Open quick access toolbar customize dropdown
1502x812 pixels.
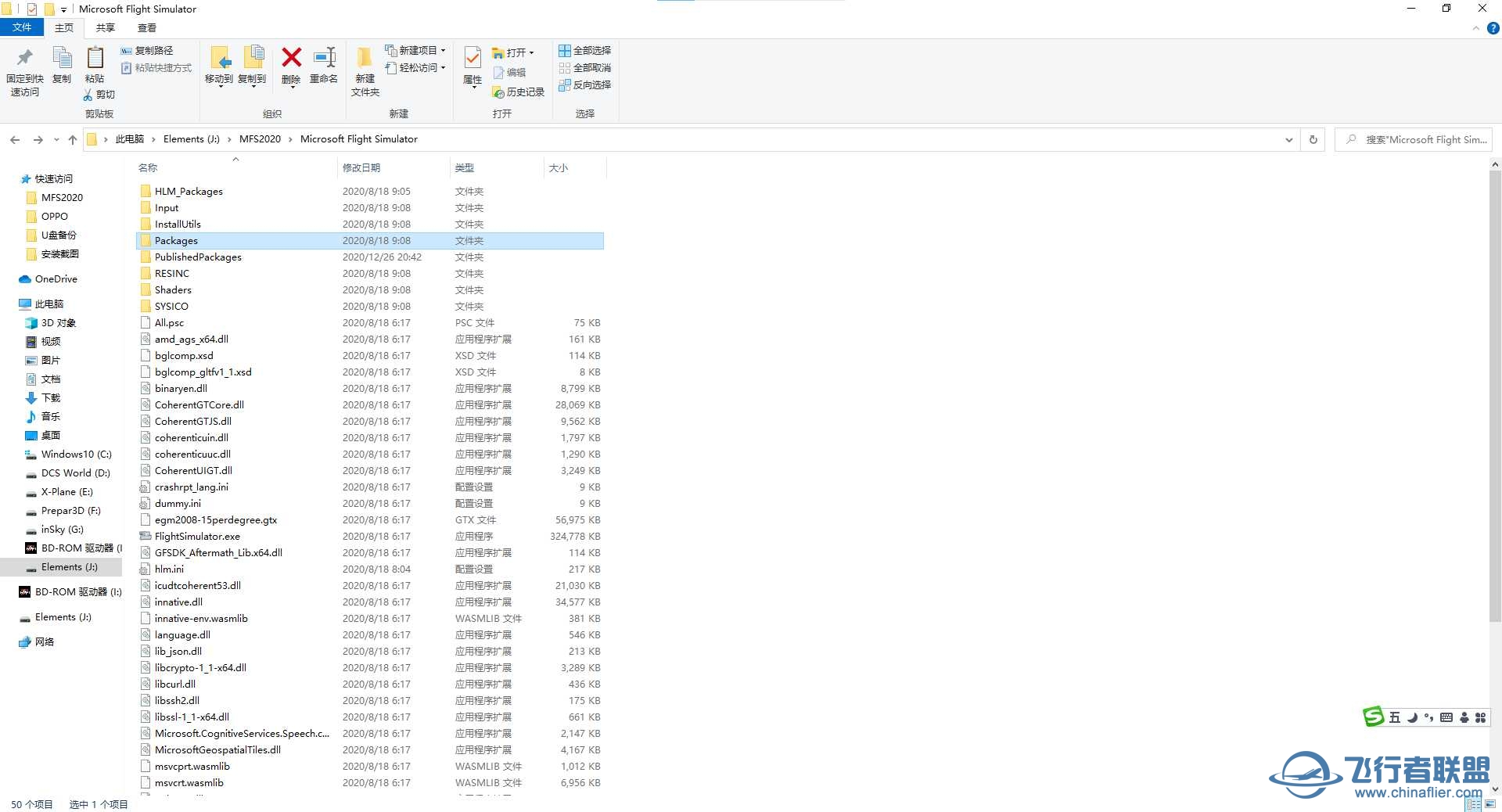(63, 9)
